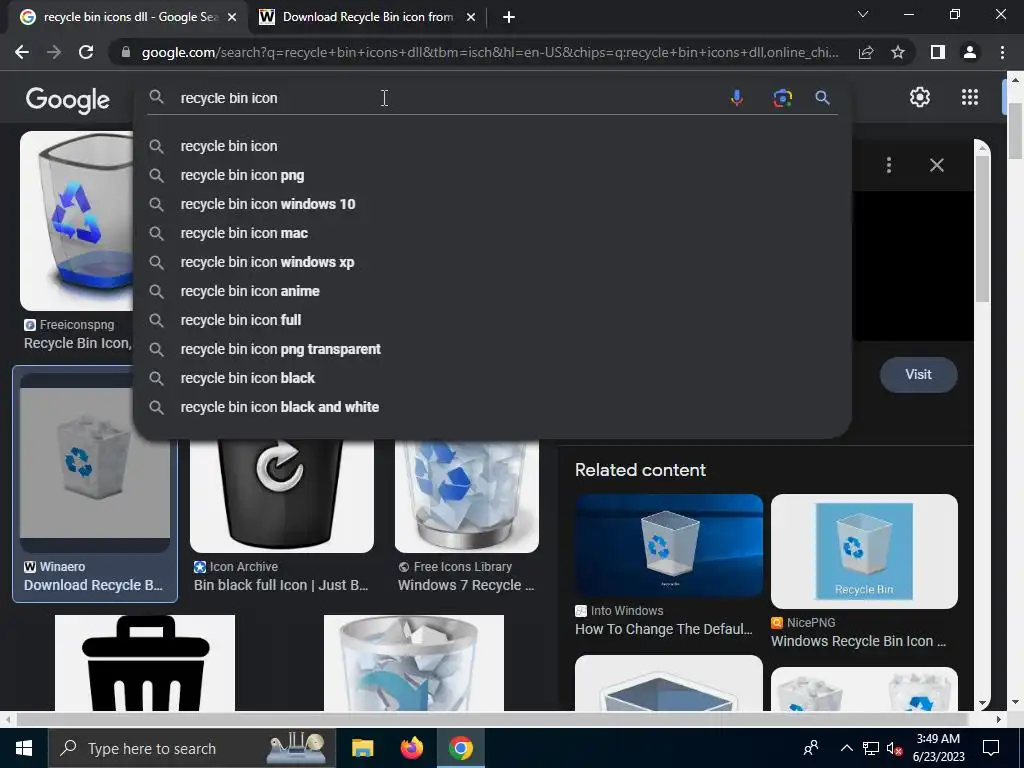Open the People taskbar icon
Screen dimensions: 1024x768
tap(810, 748)
